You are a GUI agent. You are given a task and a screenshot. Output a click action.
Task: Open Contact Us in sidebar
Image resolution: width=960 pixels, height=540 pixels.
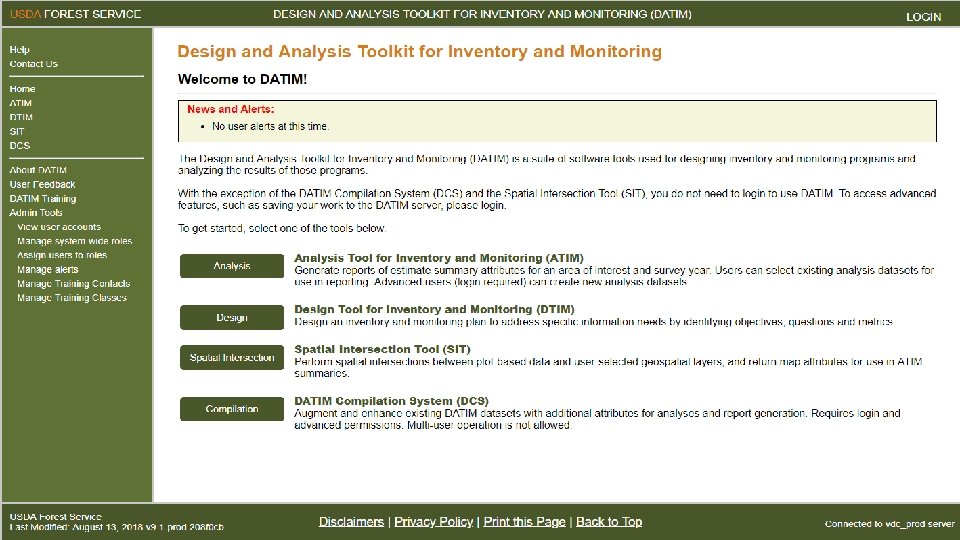34,64
